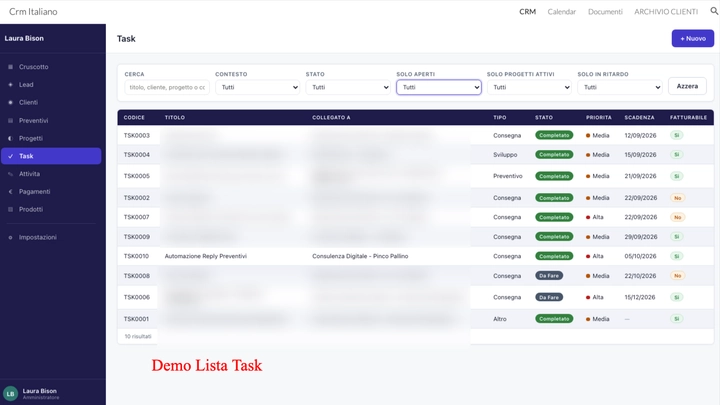Open task row TSK0001
This screenshot has height=405, width=720.
[x=416, y=319]
